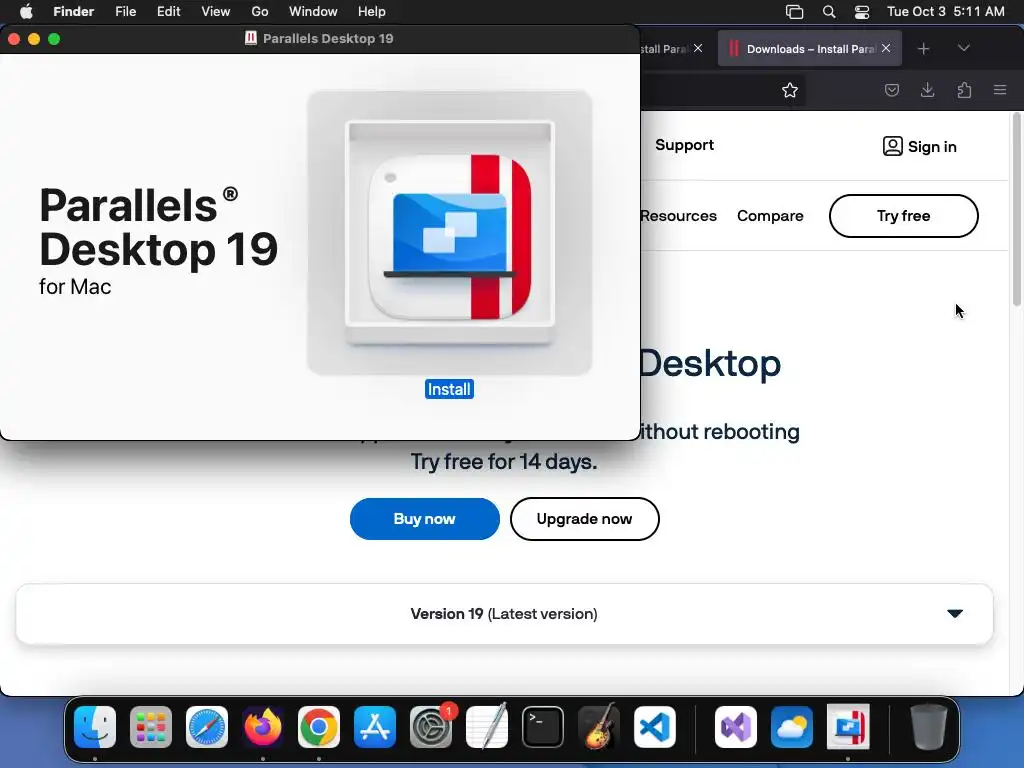Screen dimensions: 1024x768
Task: Bookmark this page with the star icon
Action: [790, 90]
